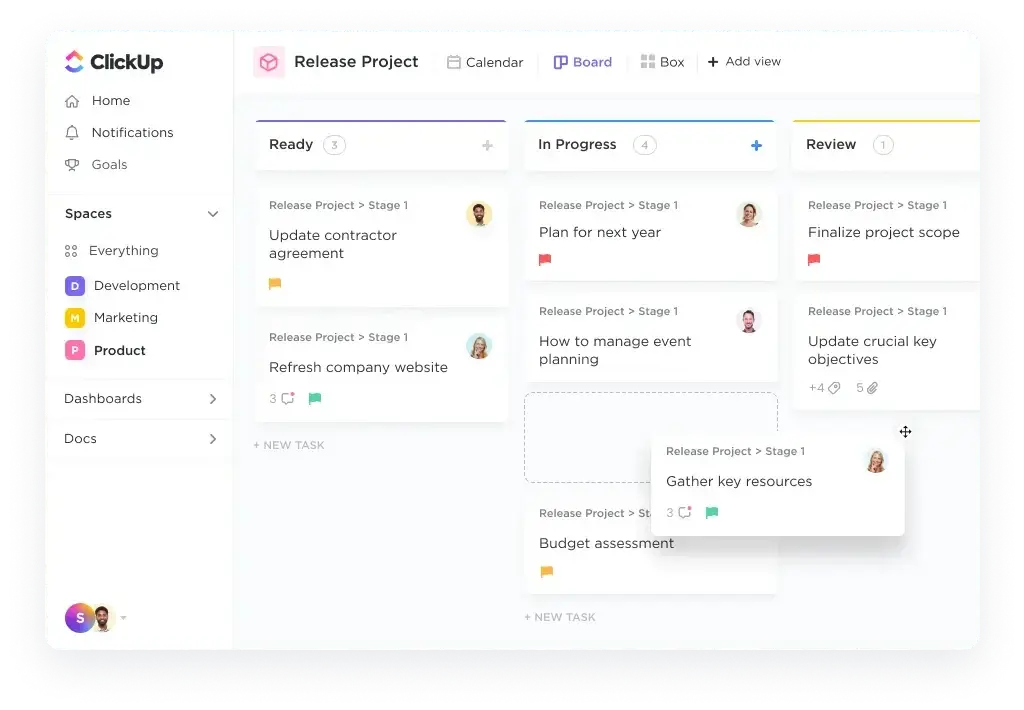Open the Docs label
This screenshot has height=710, width=1024.
click(80, 439)
